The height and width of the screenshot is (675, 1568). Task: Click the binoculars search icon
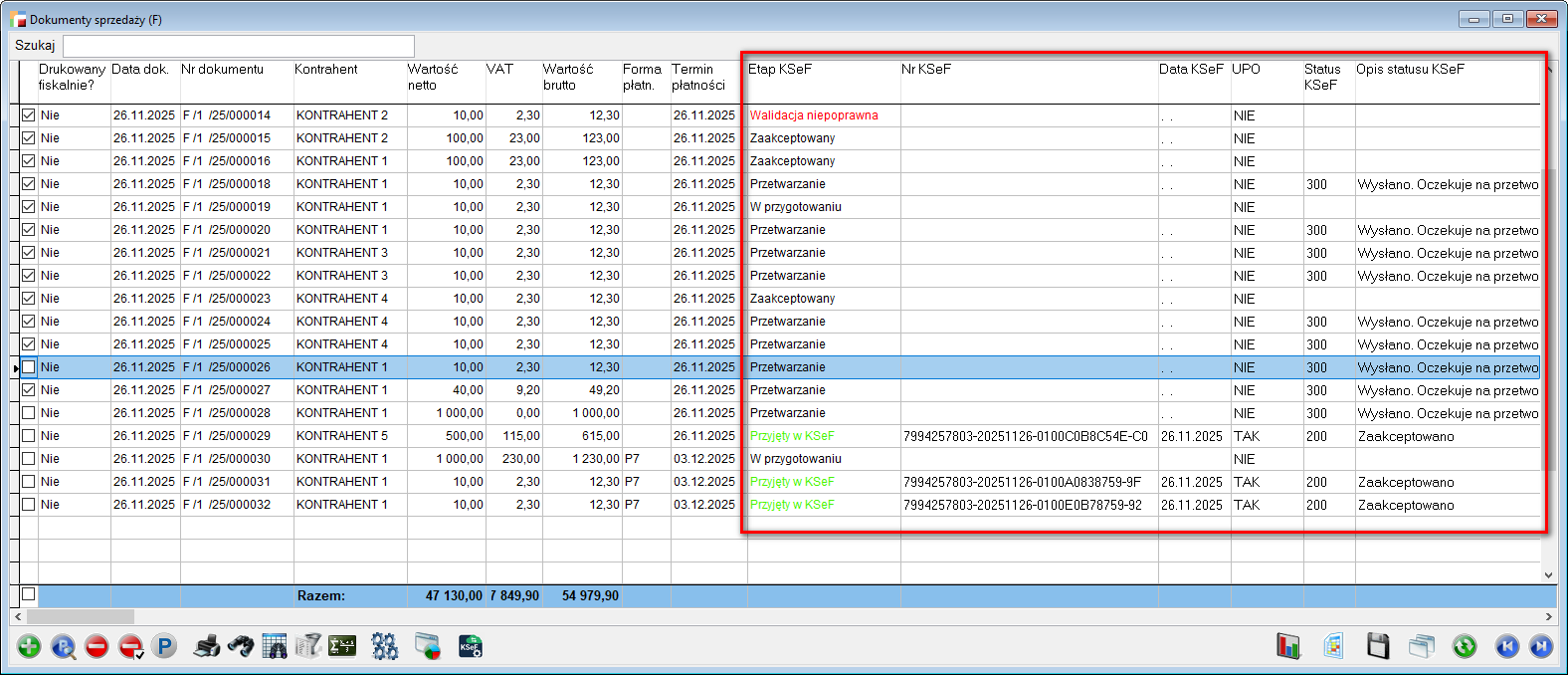pyautogui.click(x=240, y=647)
